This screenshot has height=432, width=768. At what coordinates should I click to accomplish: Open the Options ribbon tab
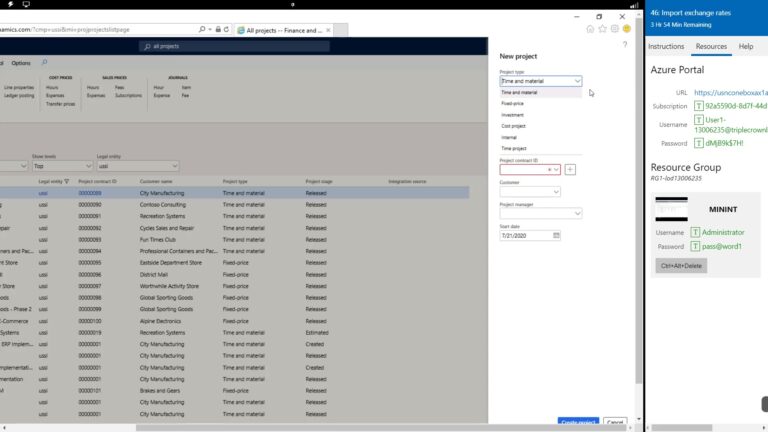21,63
